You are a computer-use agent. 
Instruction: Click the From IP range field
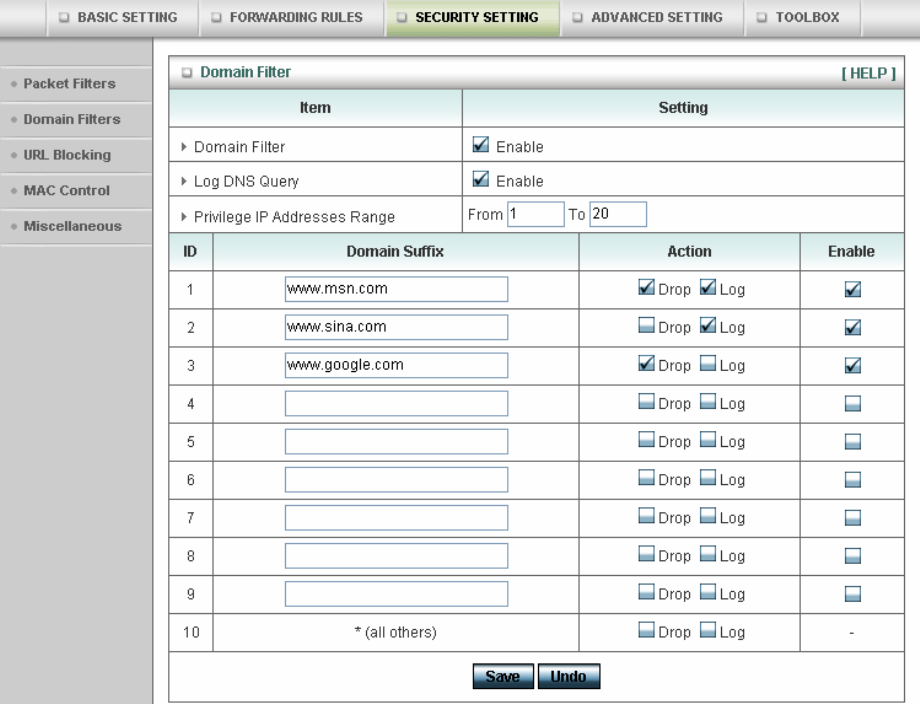point(536,214)
